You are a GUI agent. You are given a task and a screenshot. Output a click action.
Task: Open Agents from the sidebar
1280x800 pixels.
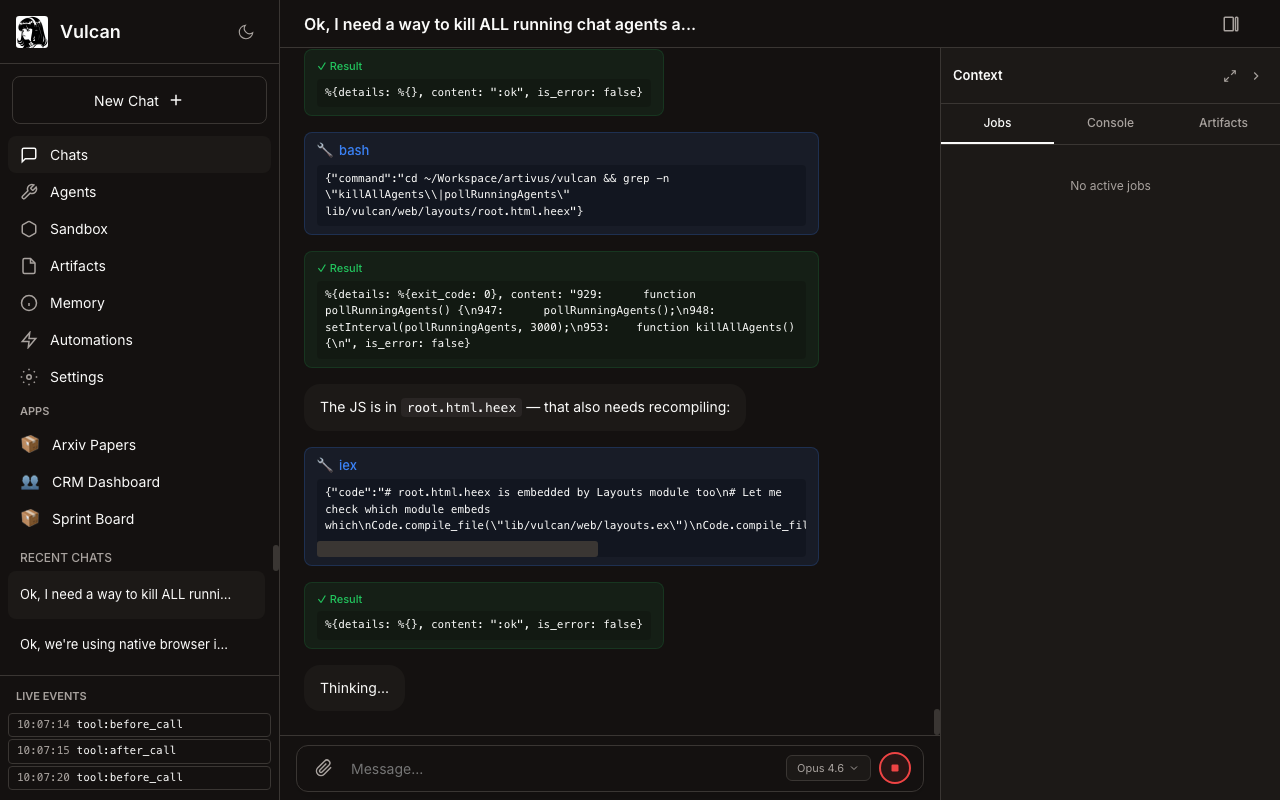pos(73,192)
